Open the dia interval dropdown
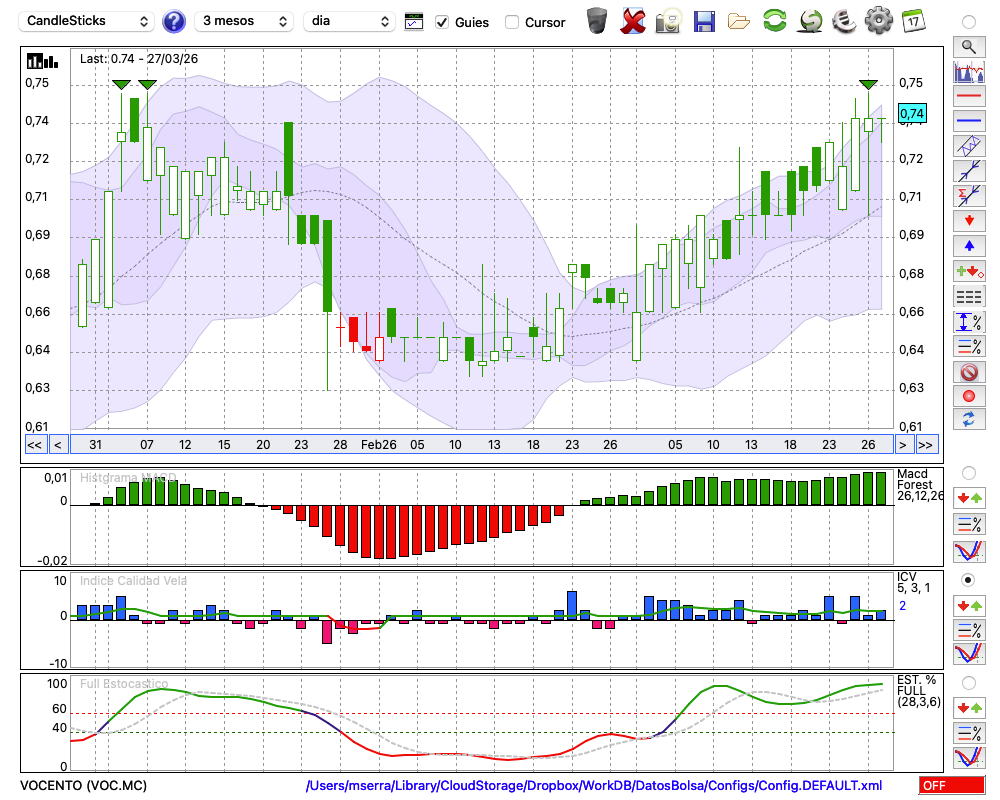Screen dimensions: 1000x800 pos(350,21)
